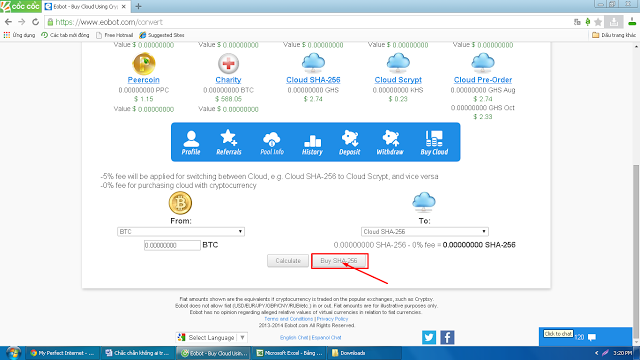Click the Peercoin gold coin icon
The width and height of the screenshot is (640, 360).
point(144,64)
